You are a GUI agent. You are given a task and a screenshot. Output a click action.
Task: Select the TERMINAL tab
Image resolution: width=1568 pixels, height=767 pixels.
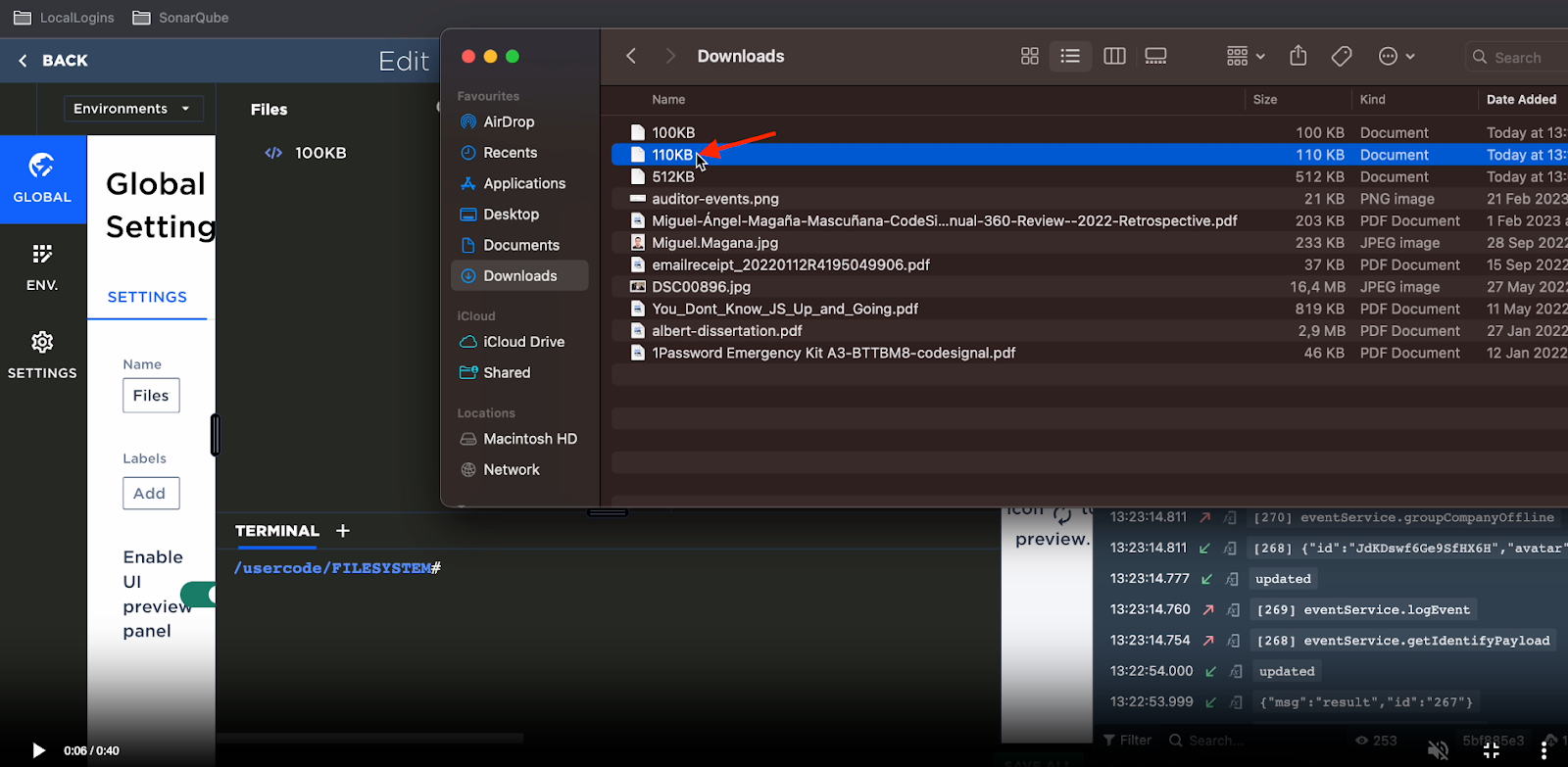277,531
